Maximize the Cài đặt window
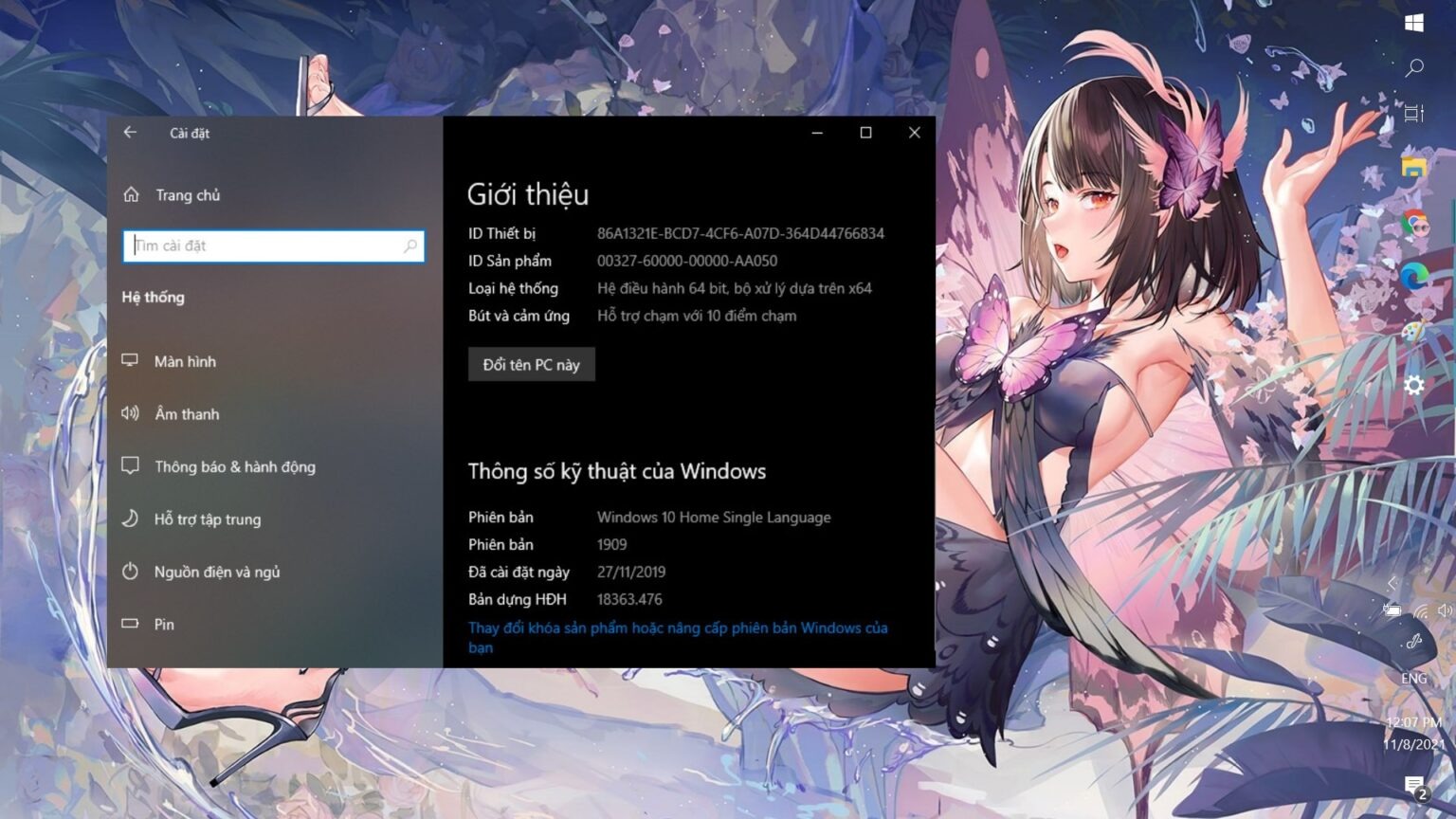1456x819 pixels. point(865,133)
